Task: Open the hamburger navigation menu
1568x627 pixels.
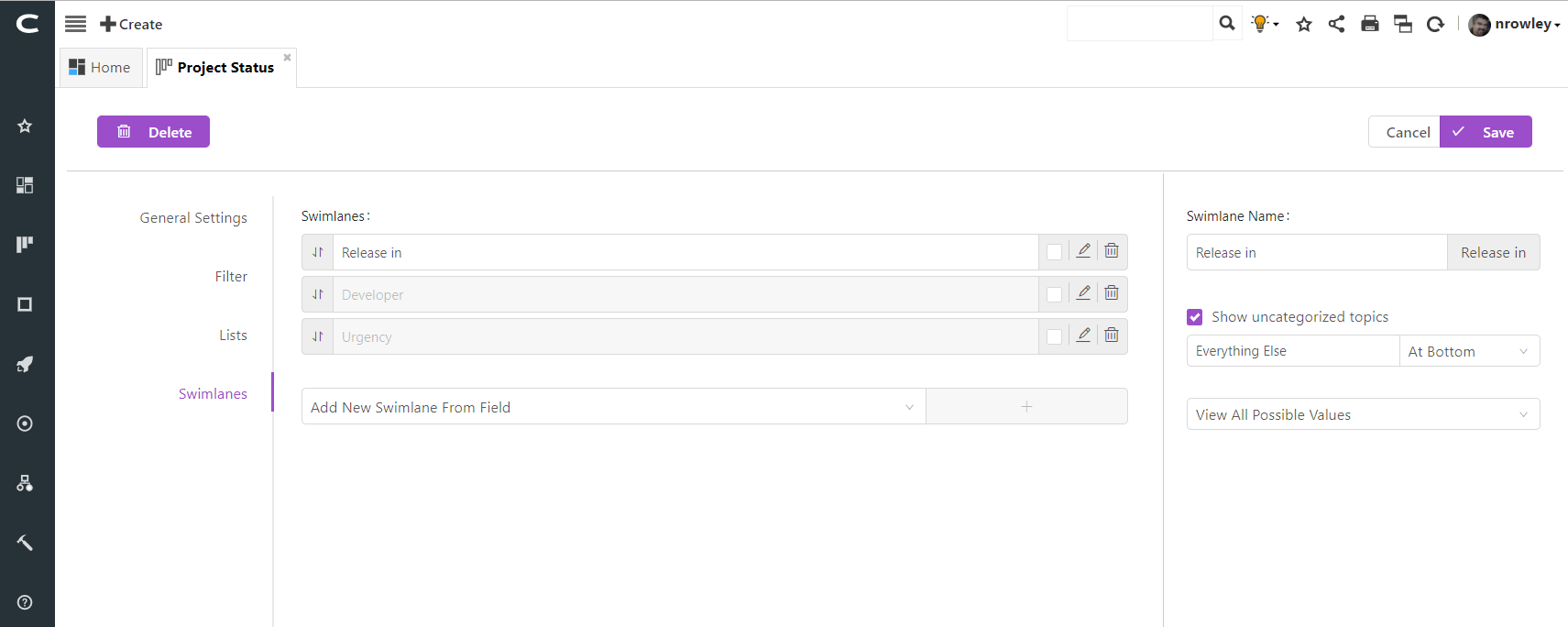Action: pos(76,24)
